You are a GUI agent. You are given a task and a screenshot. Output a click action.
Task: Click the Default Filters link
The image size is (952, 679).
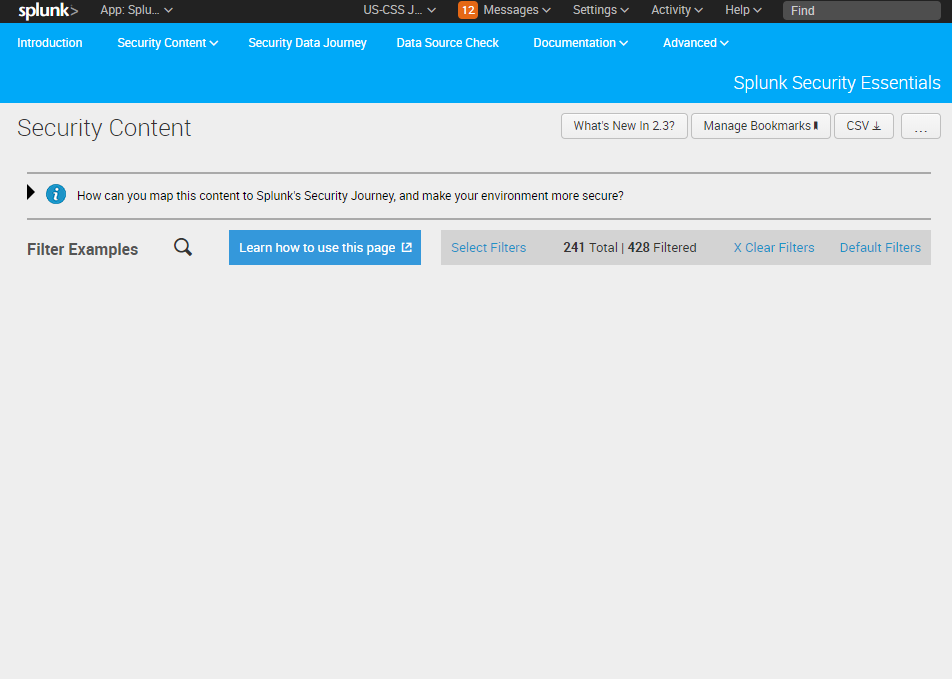880,248
